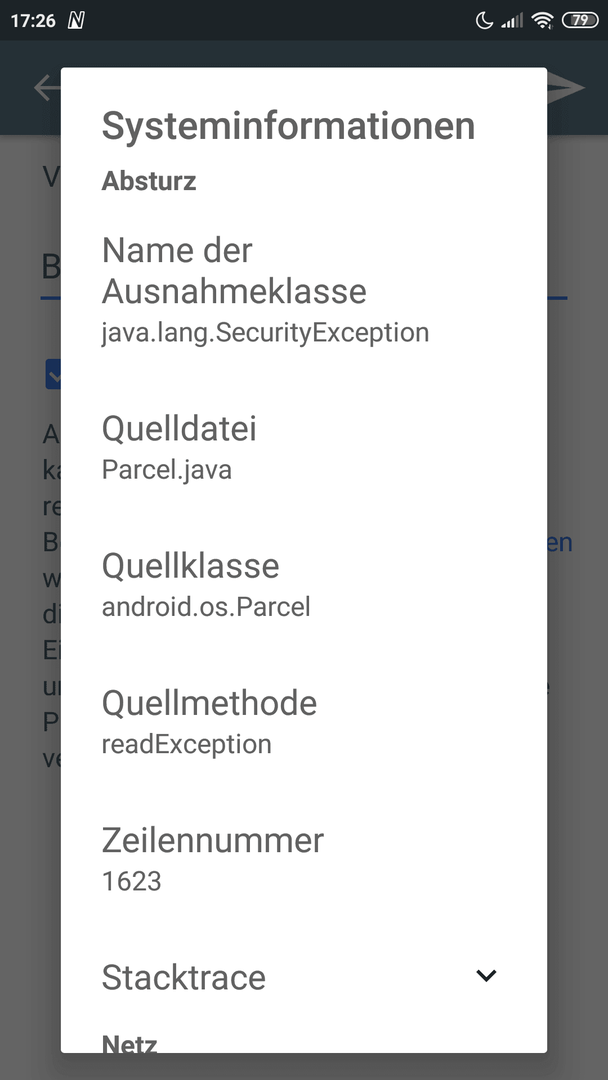The image size is (608, 1080).
Task: Tap the back arrow behind dialog
Action: click(47, 87)
